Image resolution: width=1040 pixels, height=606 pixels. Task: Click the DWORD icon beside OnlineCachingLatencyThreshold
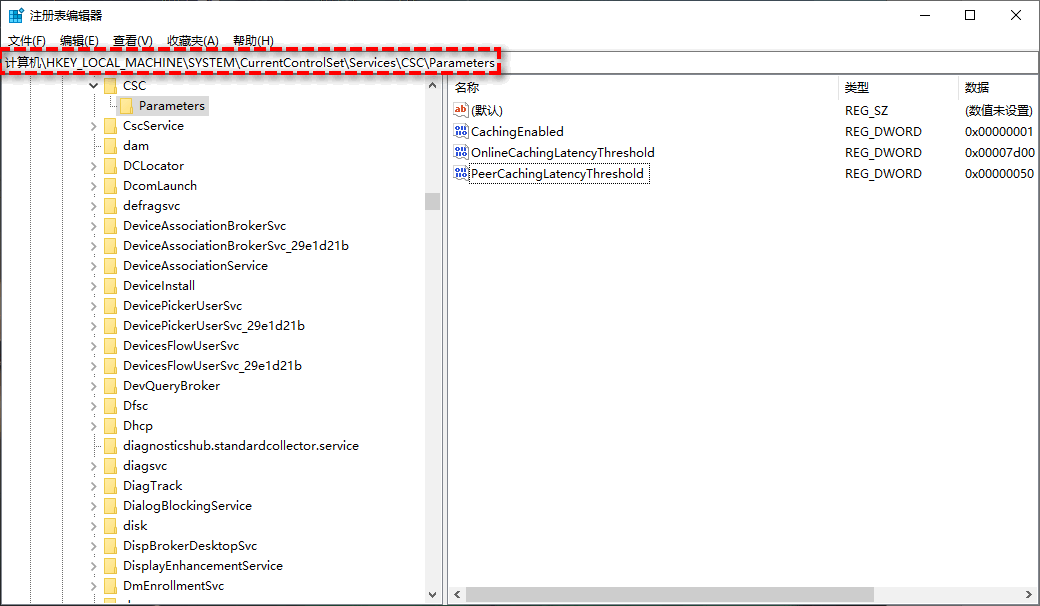(460, 152)
